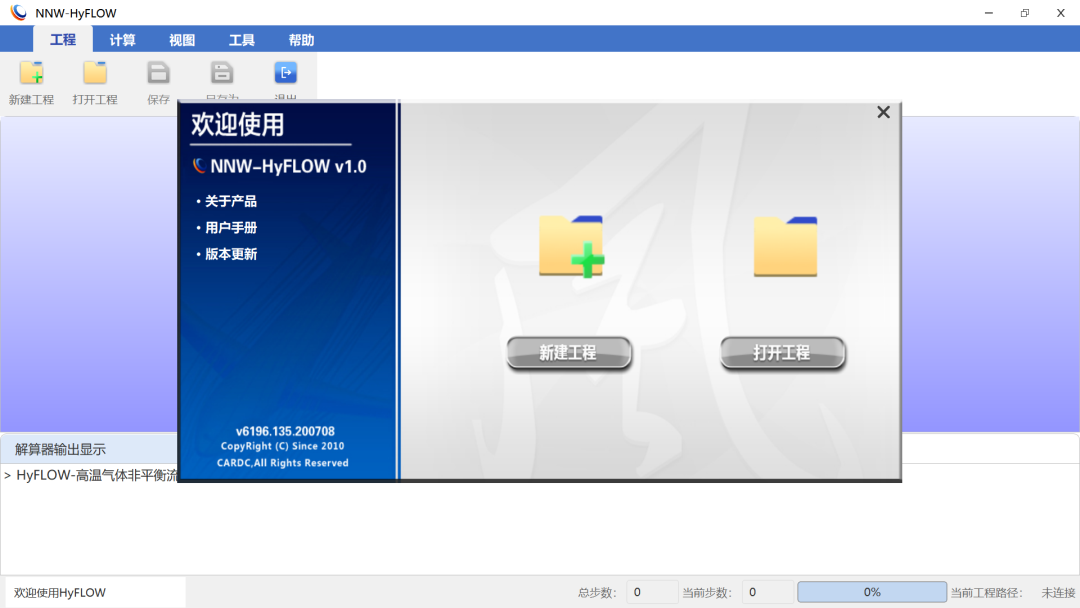This screenshot has height=608, width=1080.
Task: Open the 用户手册 link
Action: point(231,227)
